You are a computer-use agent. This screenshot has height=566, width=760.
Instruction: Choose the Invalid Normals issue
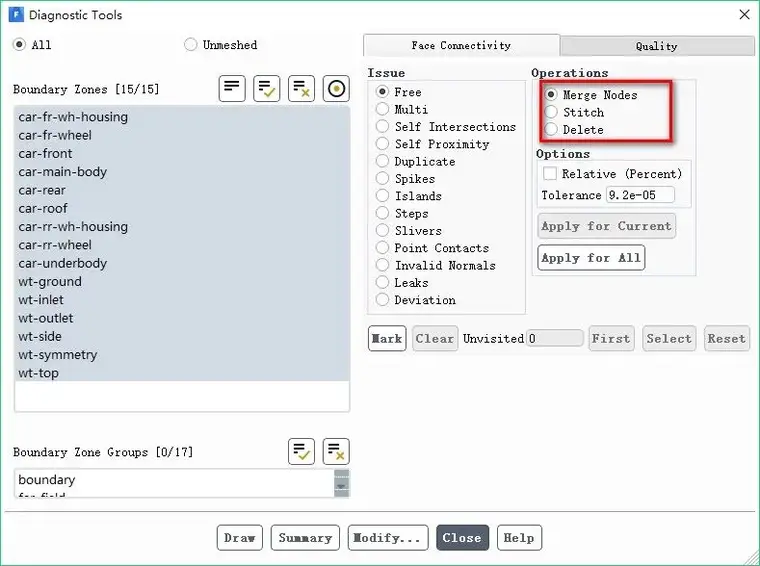tap(382, 265)
